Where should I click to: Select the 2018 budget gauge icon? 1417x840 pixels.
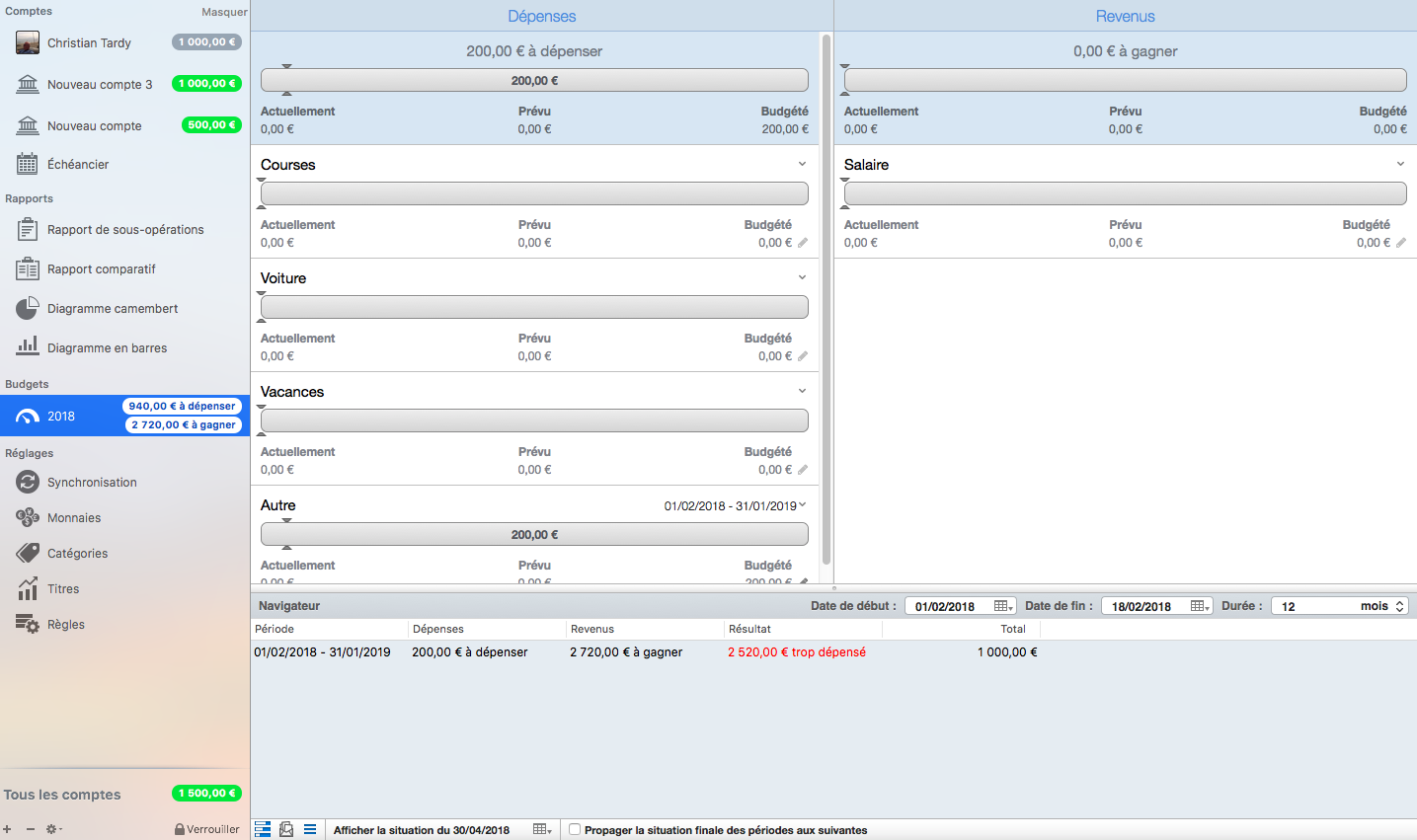[28, 416]
